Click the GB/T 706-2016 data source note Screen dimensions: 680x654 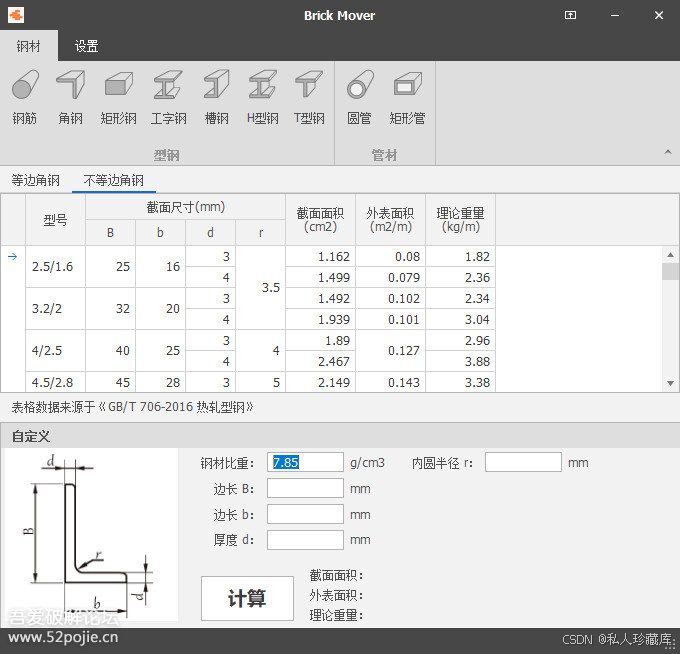coord(132,407)
